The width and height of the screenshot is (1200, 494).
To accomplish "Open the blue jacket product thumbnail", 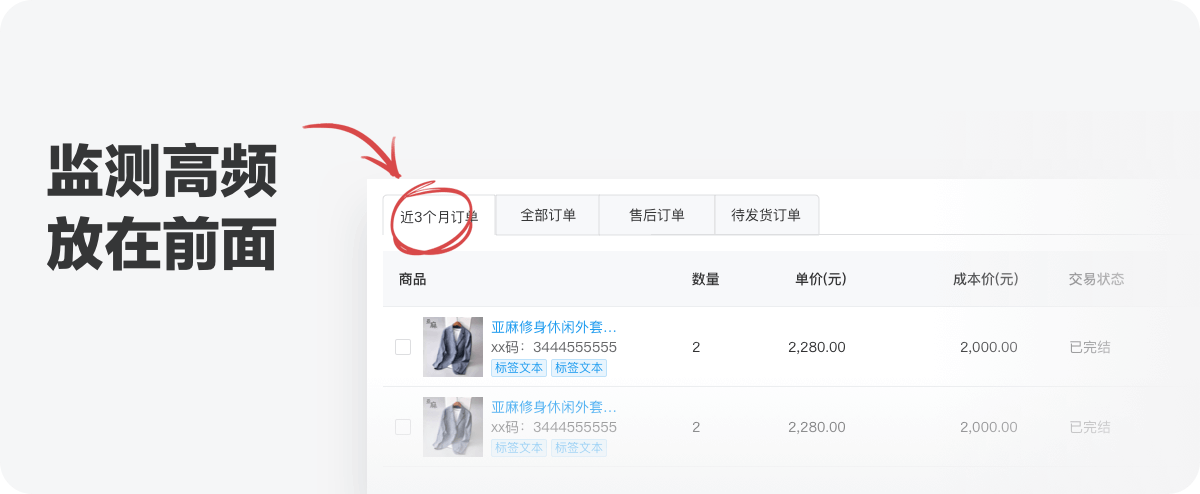I will pyautogui.click(x=453, y=347).
